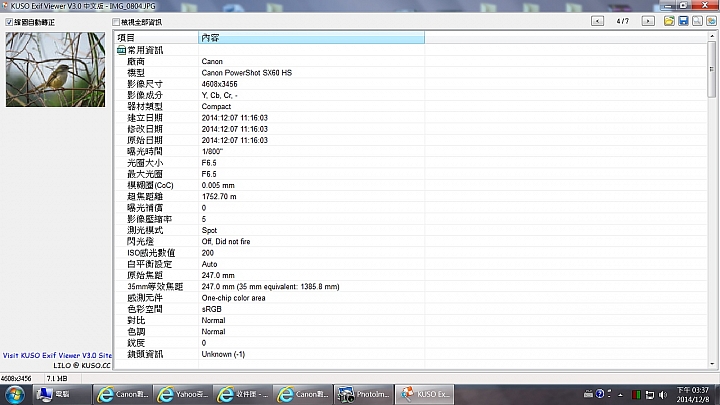The image size is (720, 405).
Task: Click the 'Spot' metering value
Action: [209, 231]
